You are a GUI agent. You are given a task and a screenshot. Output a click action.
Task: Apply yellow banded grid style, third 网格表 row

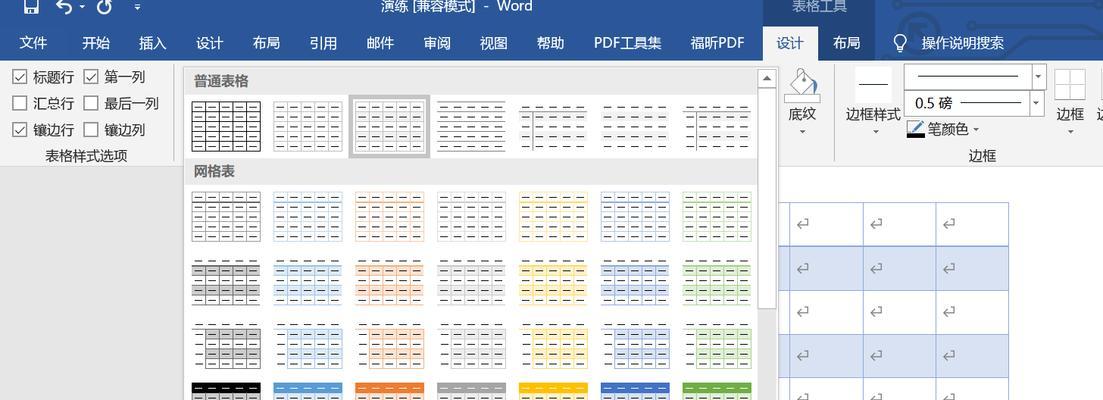553,346
